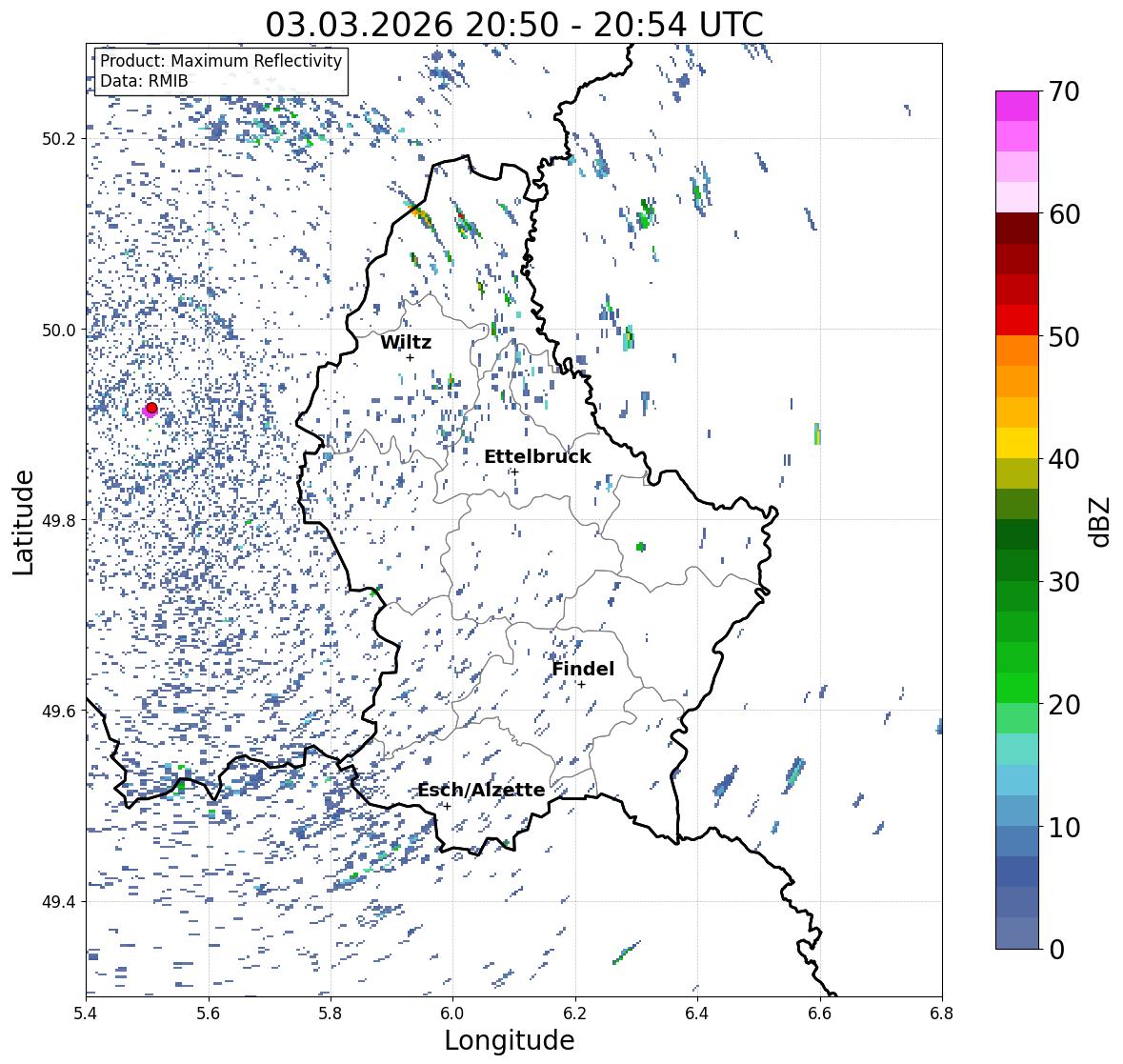Screen dimensions: 1123x1064
Task: Click the bright red 50 dBZ colorbar segment
Action: (1017, 320)
